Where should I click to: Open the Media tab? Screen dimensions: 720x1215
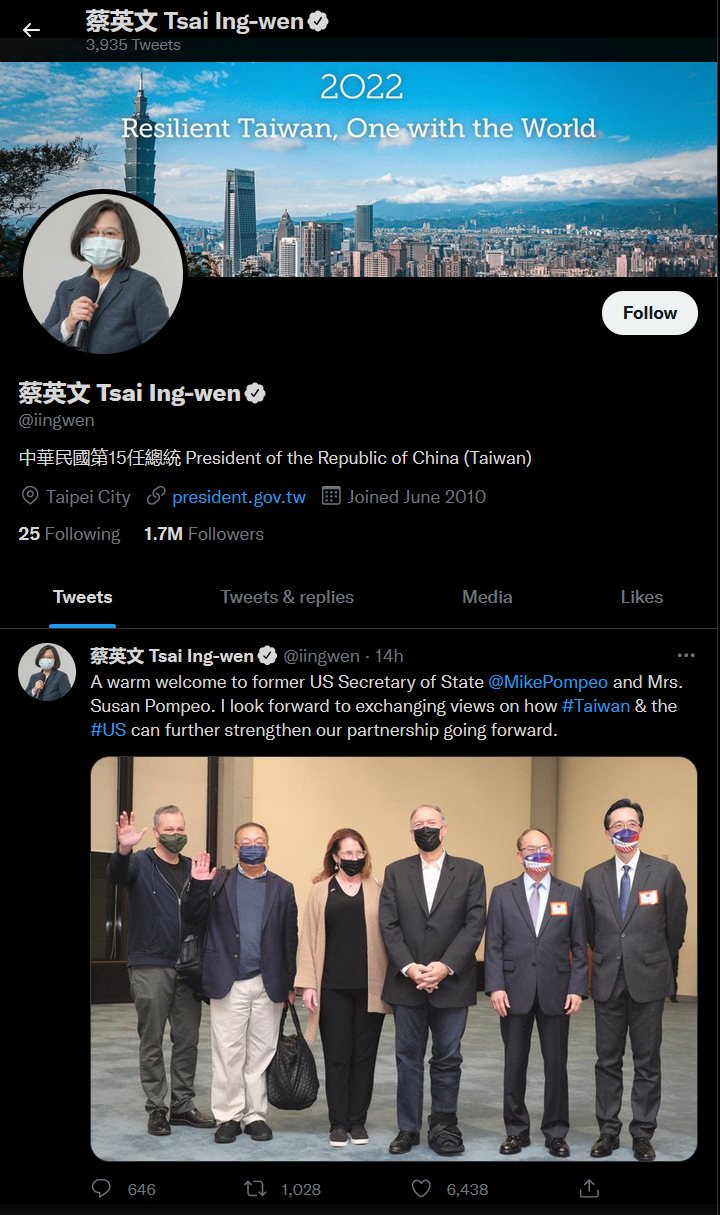[487, 597]
